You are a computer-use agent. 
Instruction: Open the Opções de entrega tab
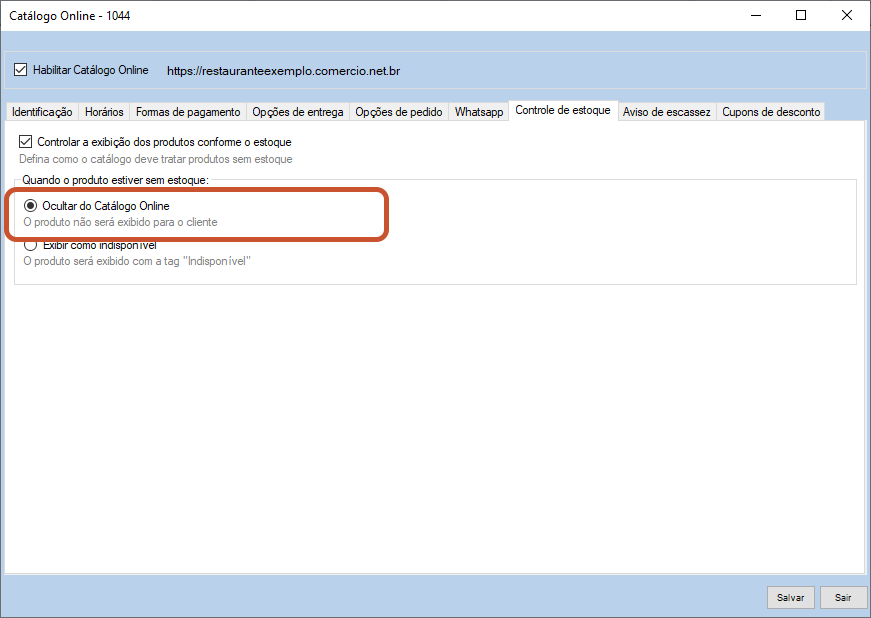click(298, 112)
